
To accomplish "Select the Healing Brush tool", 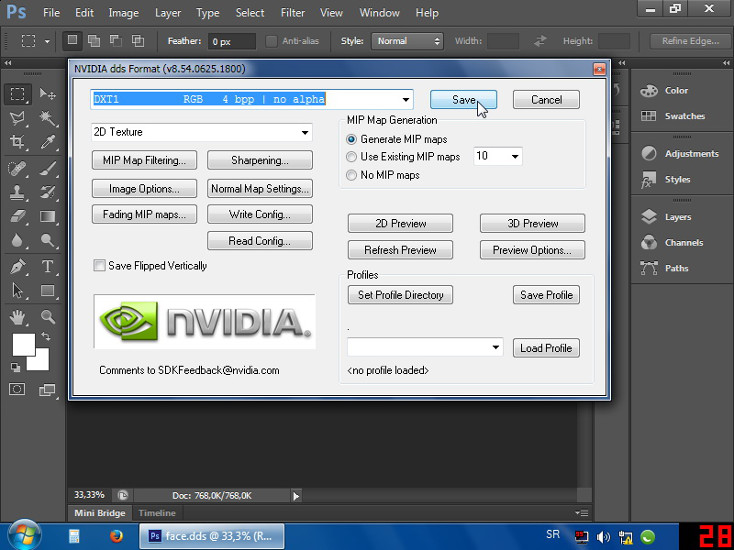I will click(x=18, y=168).
